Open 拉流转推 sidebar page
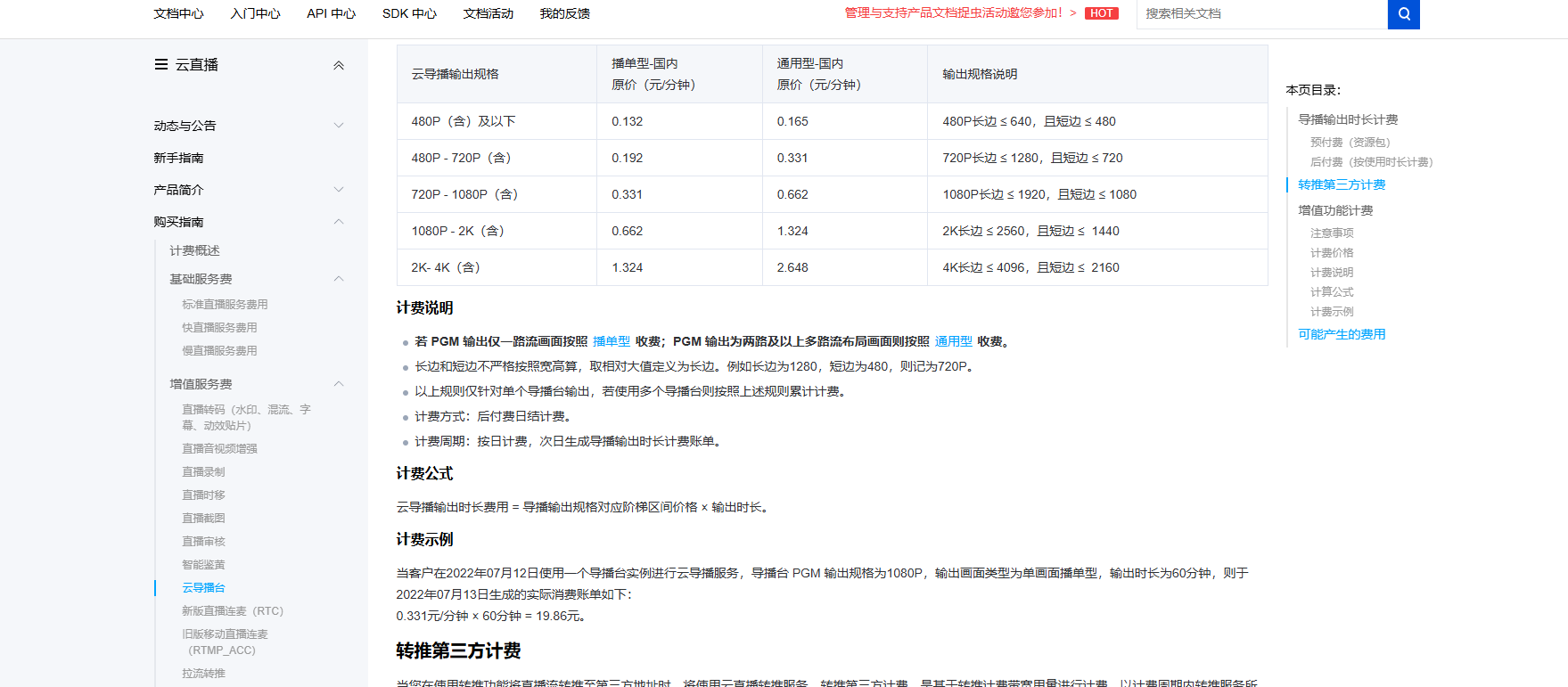This screenshot has width=1568, height=687. pos(203,673)
